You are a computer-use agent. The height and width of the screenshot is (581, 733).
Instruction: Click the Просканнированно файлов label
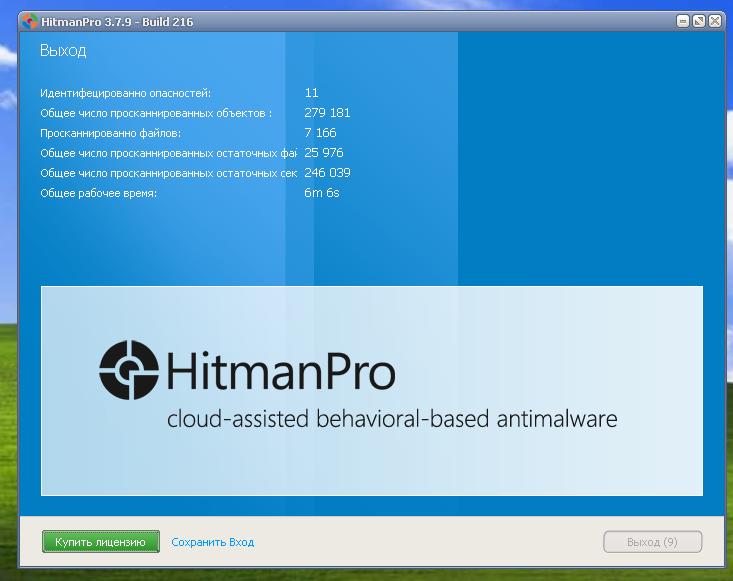(x=110, y=133)
